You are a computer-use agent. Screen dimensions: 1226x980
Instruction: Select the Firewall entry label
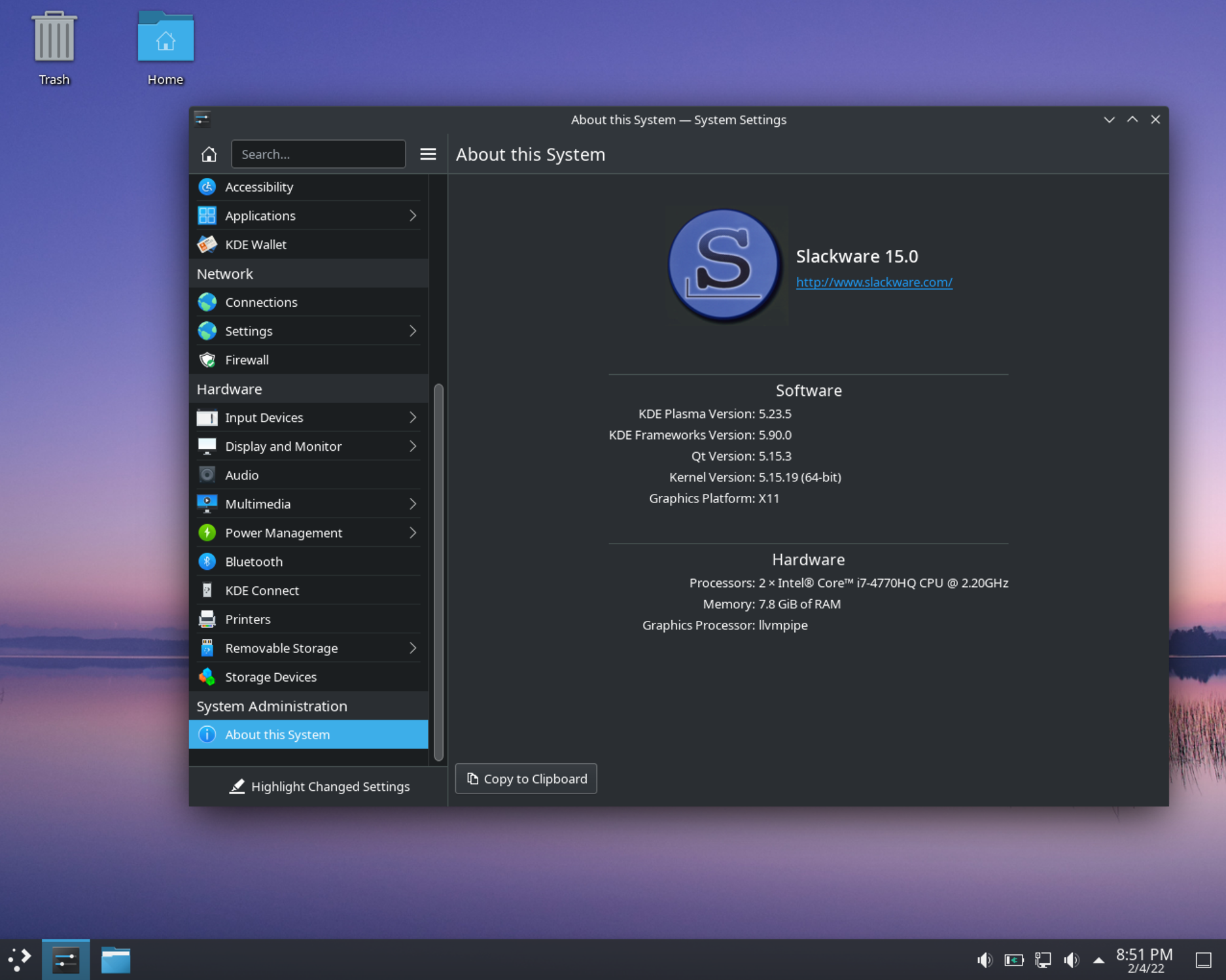coord(247,360)
